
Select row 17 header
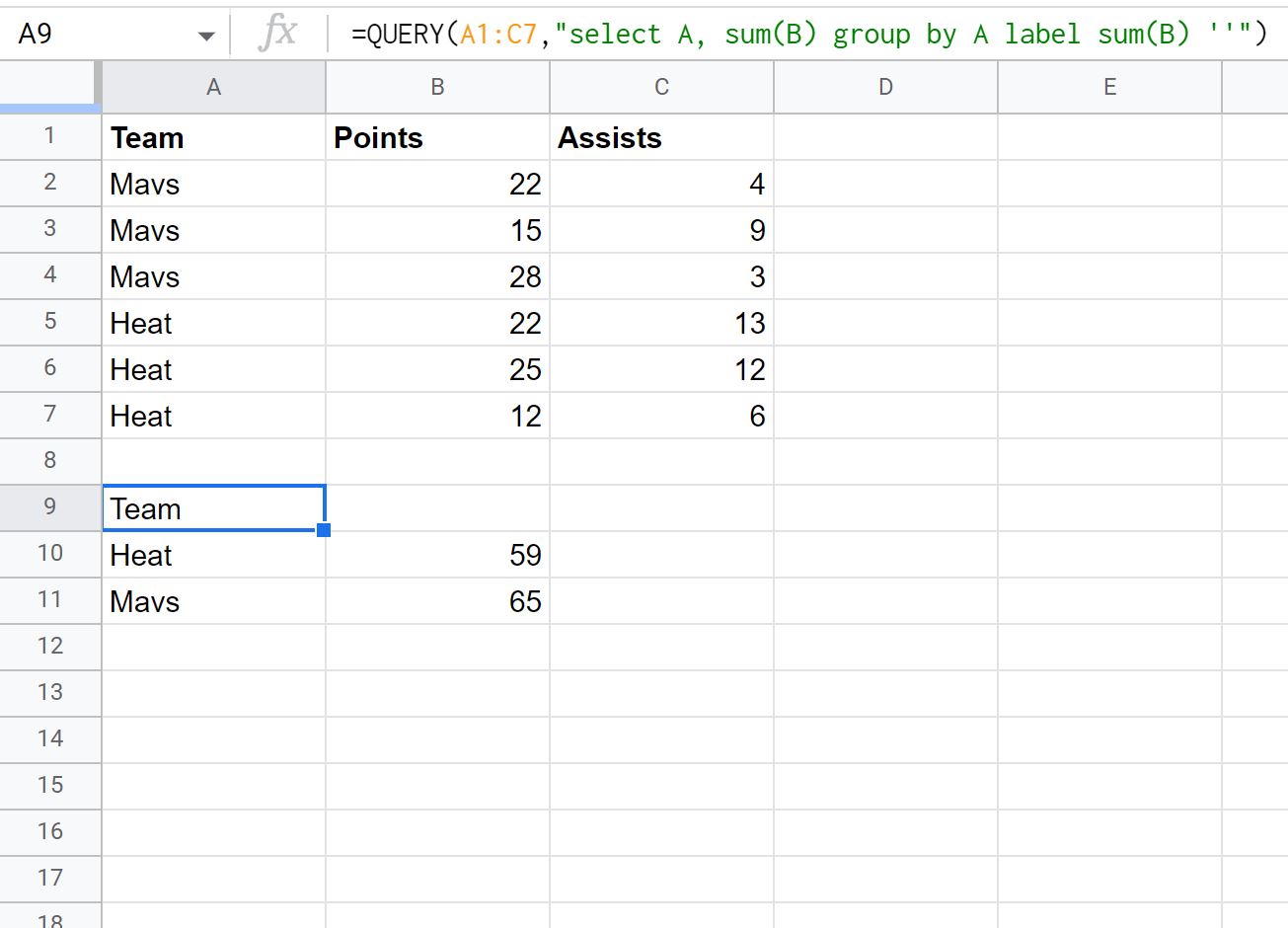50,879
